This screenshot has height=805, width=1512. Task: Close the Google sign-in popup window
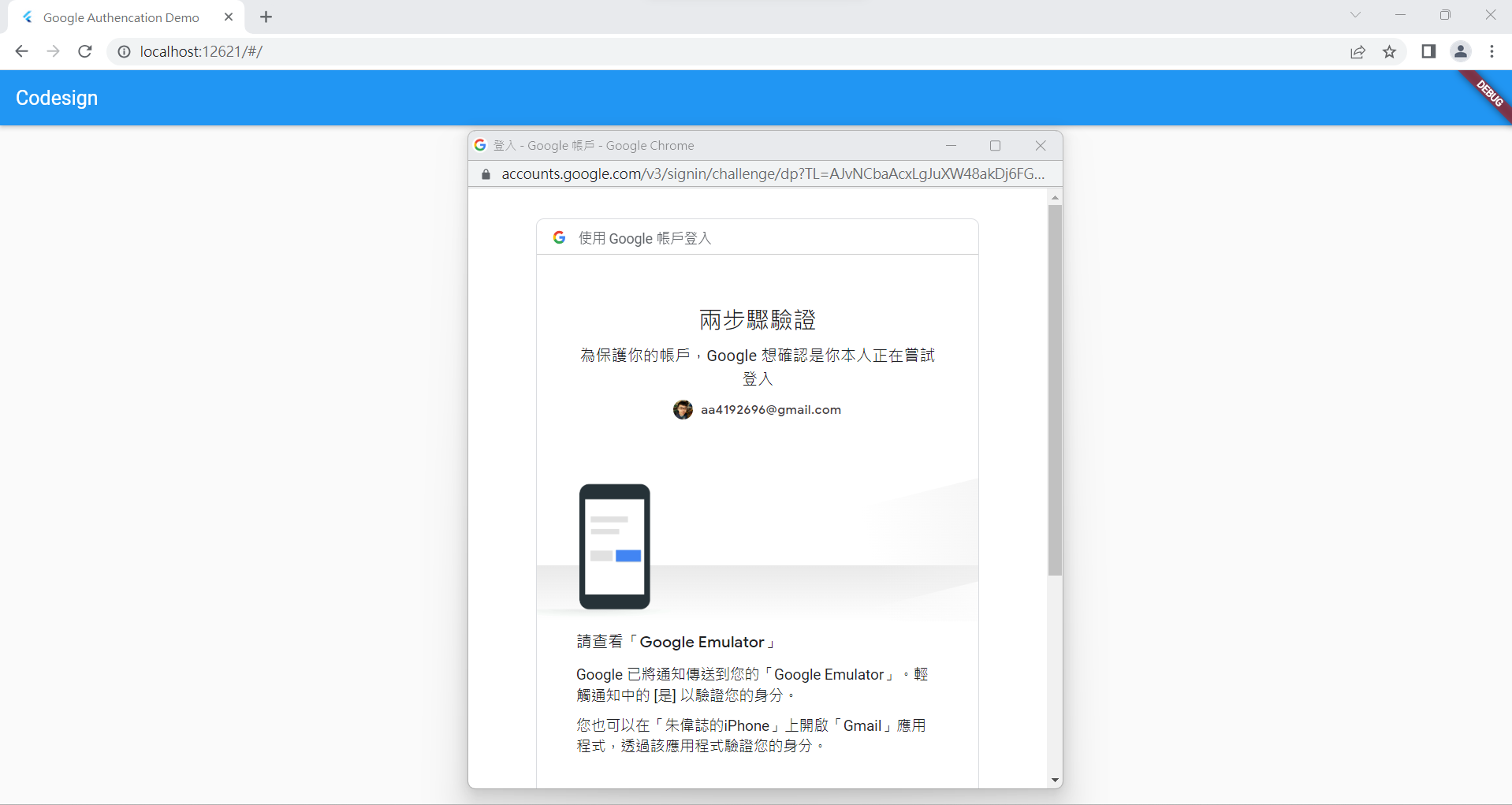click(1041, 145)
